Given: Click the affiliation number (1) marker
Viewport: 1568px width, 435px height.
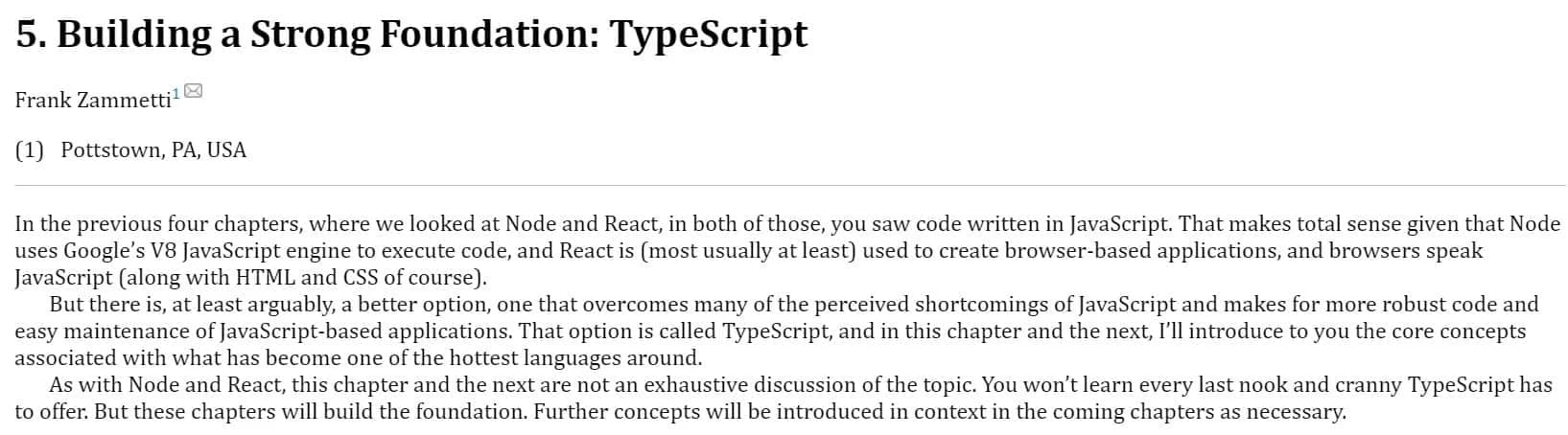Looking at the screenshot, I should coord(30,150).
